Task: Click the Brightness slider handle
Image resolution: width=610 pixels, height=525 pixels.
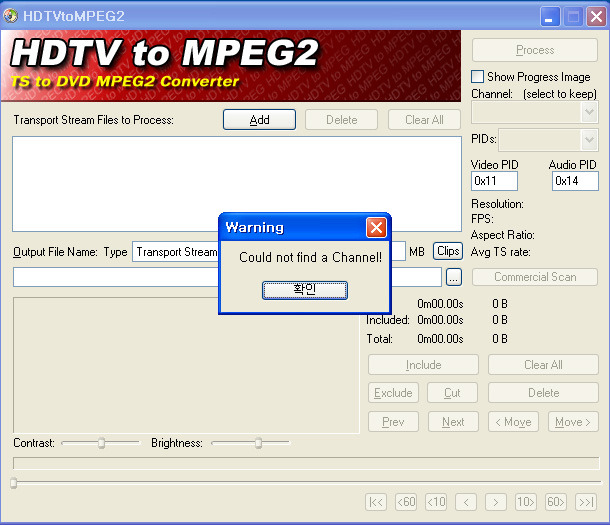Action: pos(258,443)
